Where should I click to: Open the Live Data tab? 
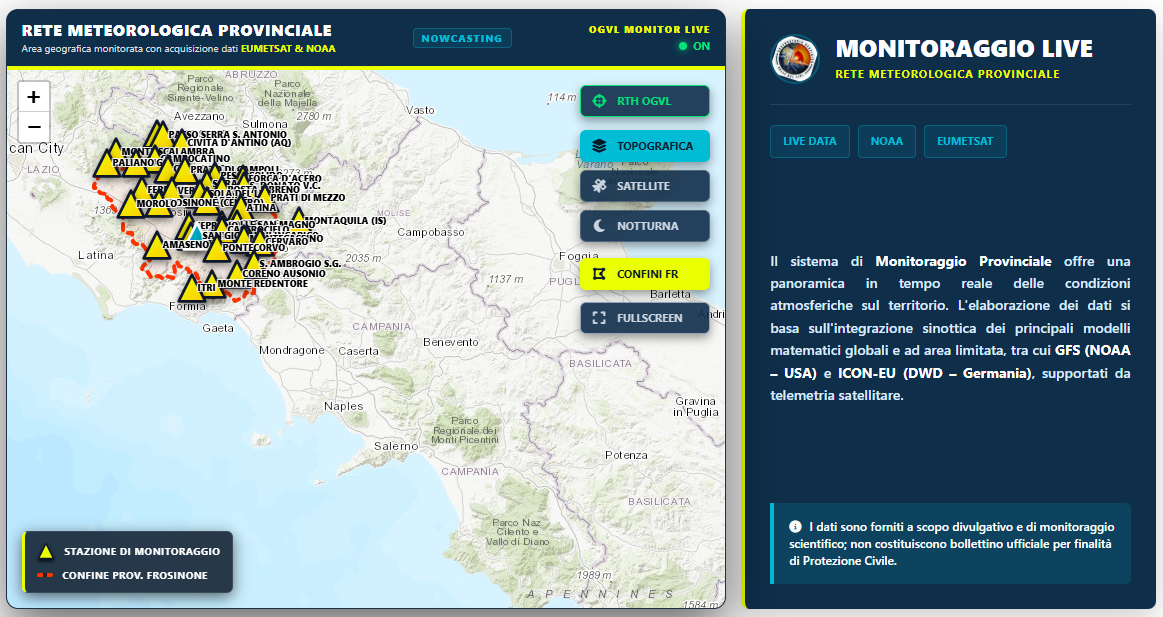tap(810, 141)
